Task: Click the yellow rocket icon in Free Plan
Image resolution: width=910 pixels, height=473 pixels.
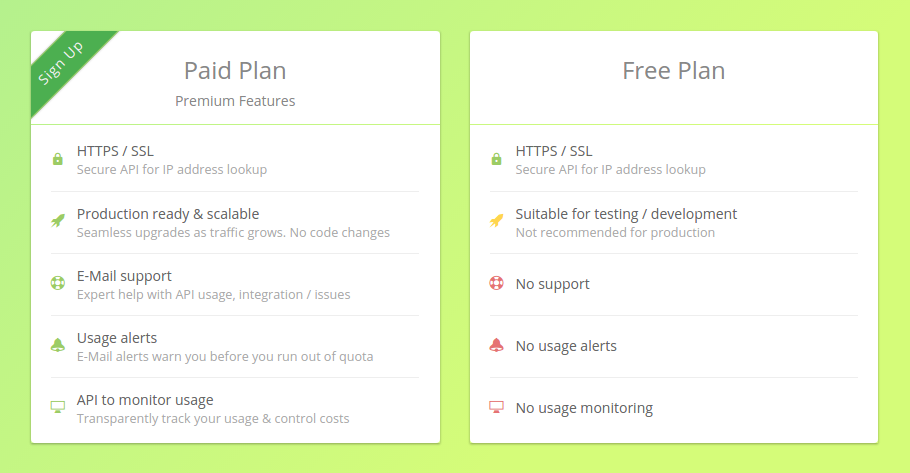Action: tap(496, 221)
